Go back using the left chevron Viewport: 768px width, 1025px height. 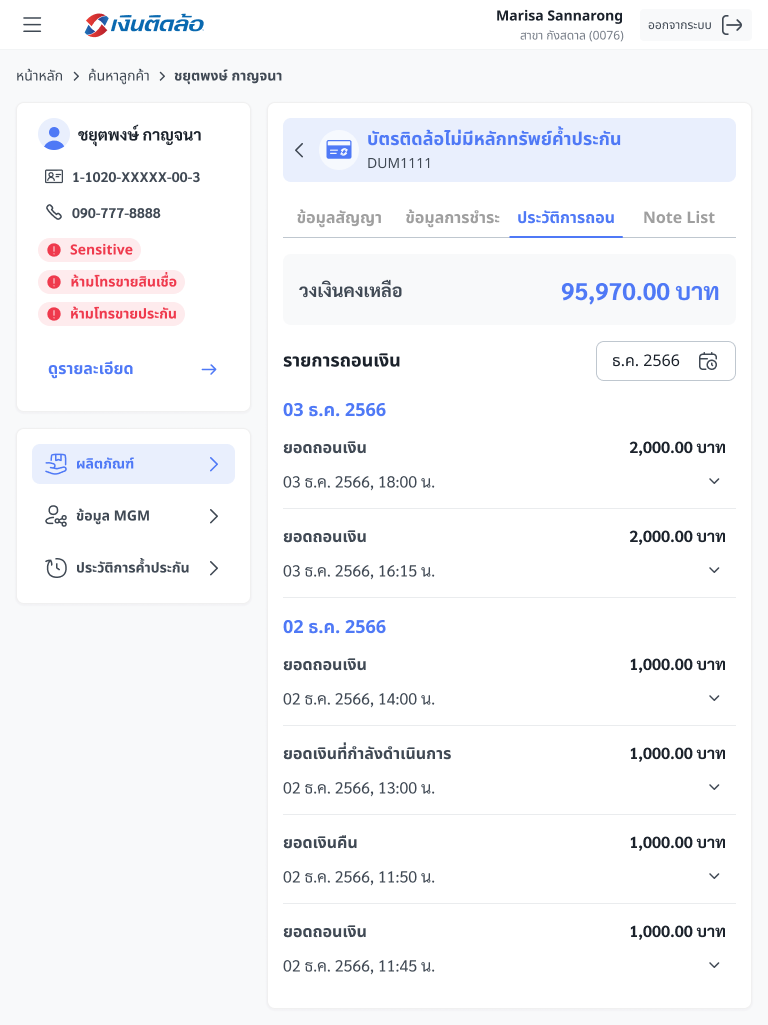(x=299, y=150)
